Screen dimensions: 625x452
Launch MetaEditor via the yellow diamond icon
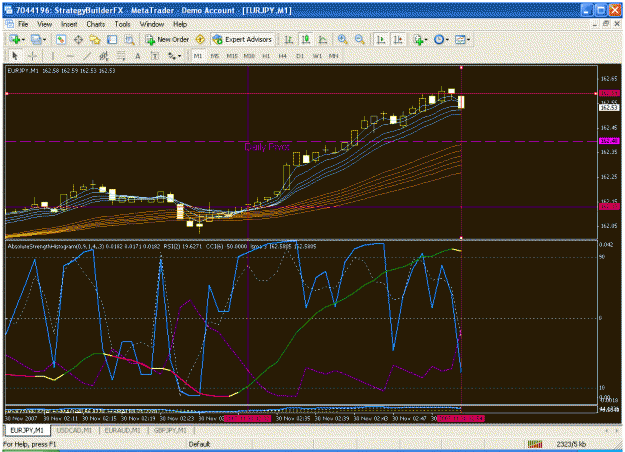pyautogui.click(x=200, y=39)
